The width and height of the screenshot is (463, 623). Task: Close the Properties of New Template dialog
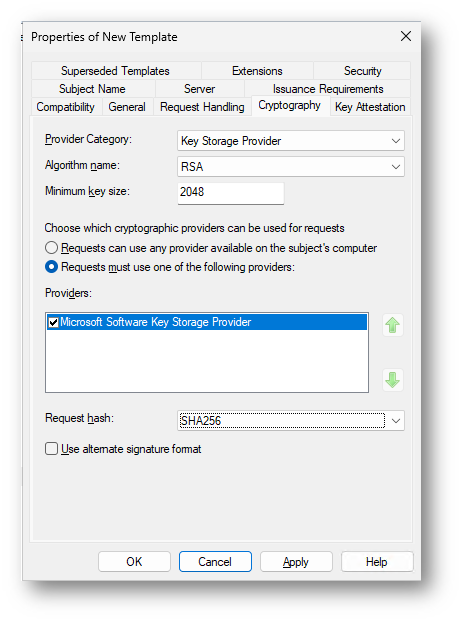coord(406,37)
